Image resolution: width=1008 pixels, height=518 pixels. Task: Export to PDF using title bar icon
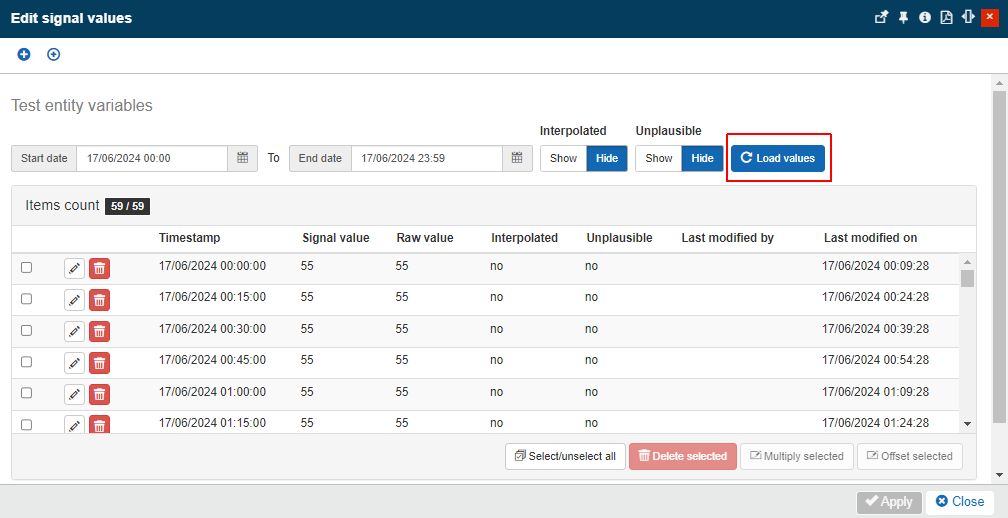click(x=946, y=18)
